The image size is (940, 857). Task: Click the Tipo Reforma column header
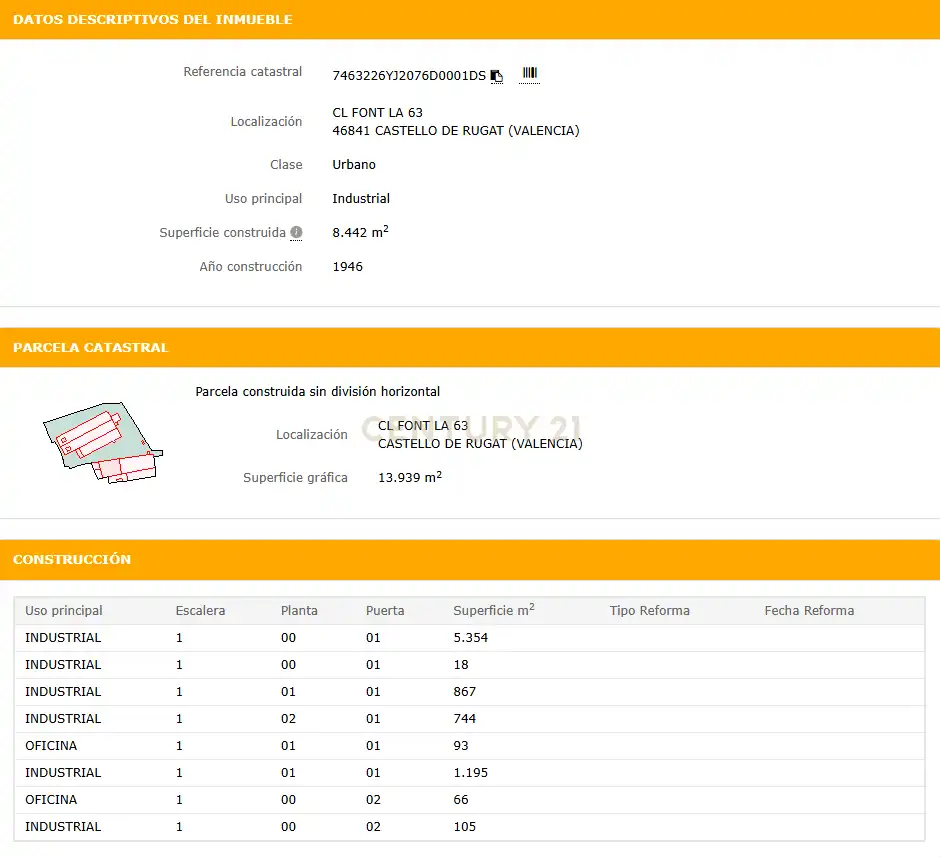(x=650, y=611)
